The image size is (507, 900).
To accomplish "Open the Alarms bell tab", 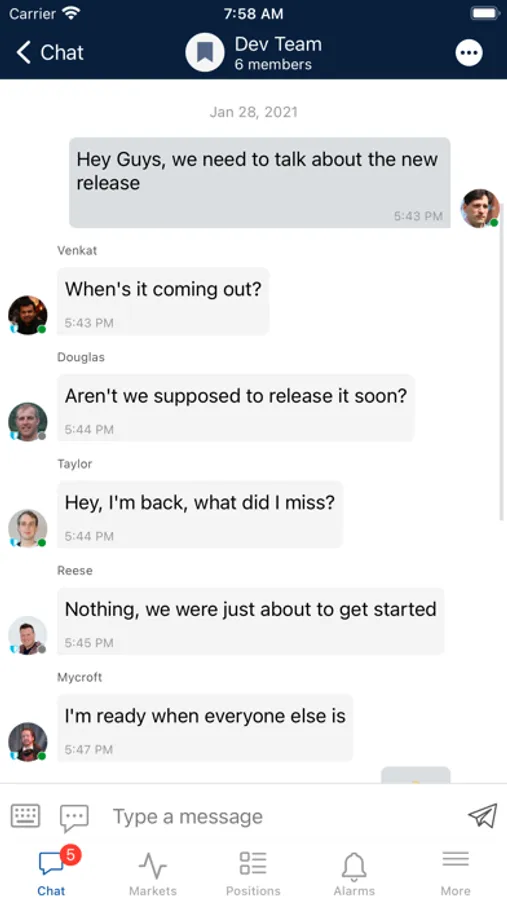I will [354, 874].
